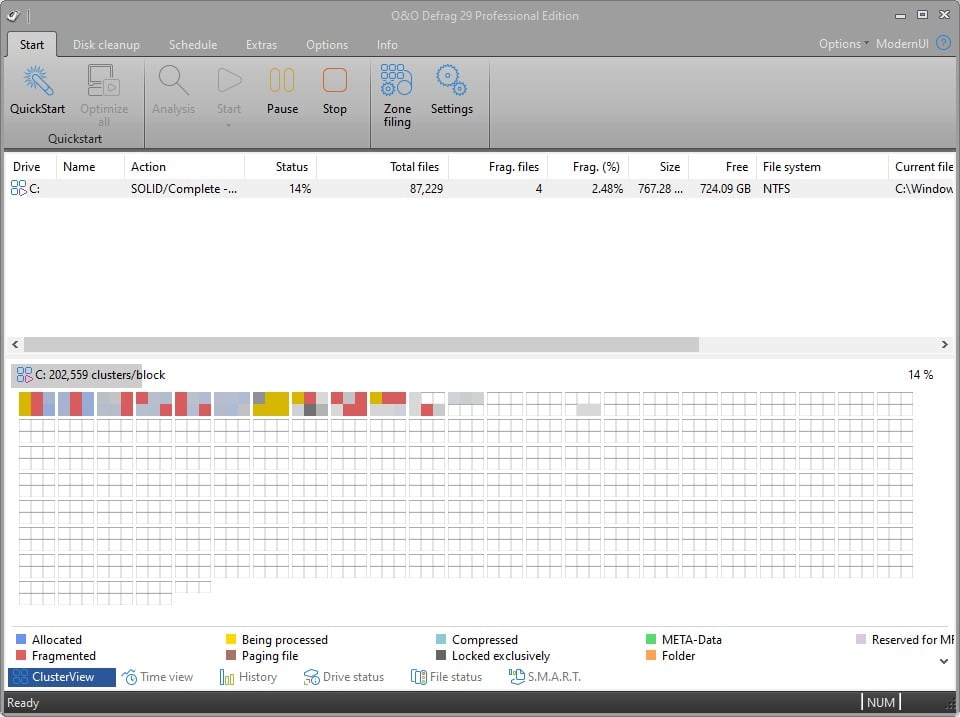Open the Schedule ribbon tab
This screenshot has height=717, width=960.
192,44
